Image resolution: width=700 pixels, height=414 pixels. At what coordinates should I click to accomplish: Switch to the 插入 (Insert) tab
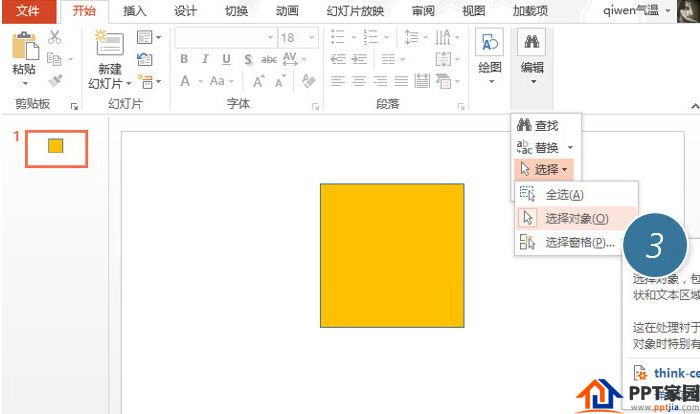pyautogui.click(x=134, y=11)
